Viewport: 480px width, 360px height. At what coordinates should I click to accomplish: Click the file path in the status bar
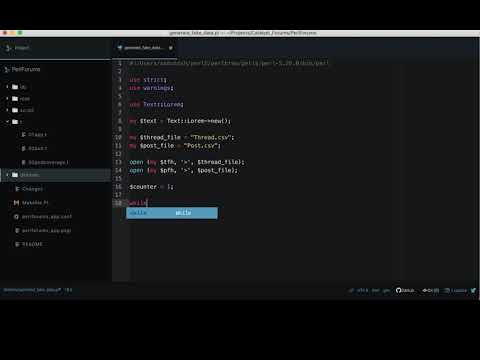tap(32, 290)
